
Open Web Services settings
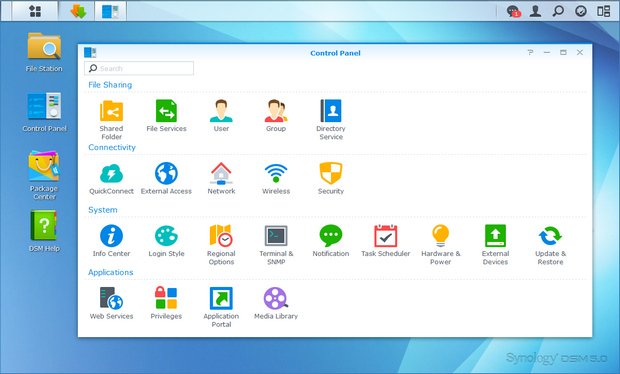coord(111,303)
